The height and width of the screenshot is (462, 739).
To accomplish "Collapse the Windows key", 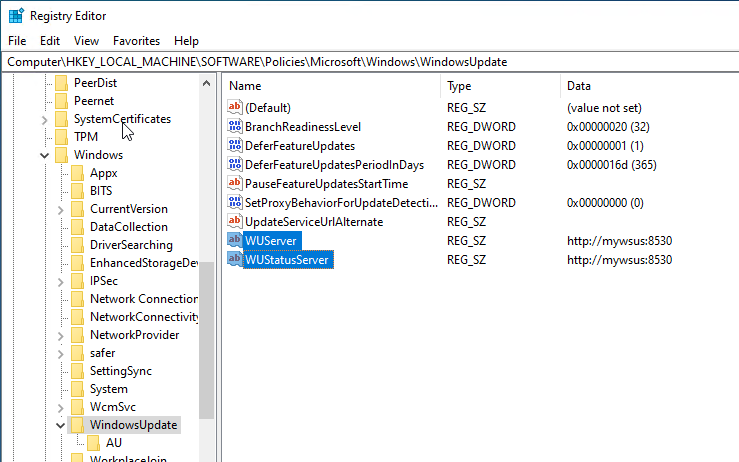I will pyautogui.click(x=44, y=155).
